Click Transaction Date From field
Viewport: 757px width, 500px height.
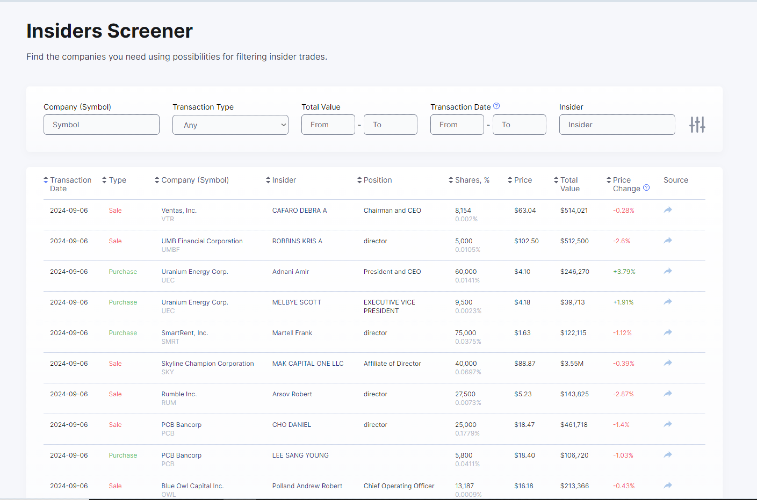pos(457,125)
